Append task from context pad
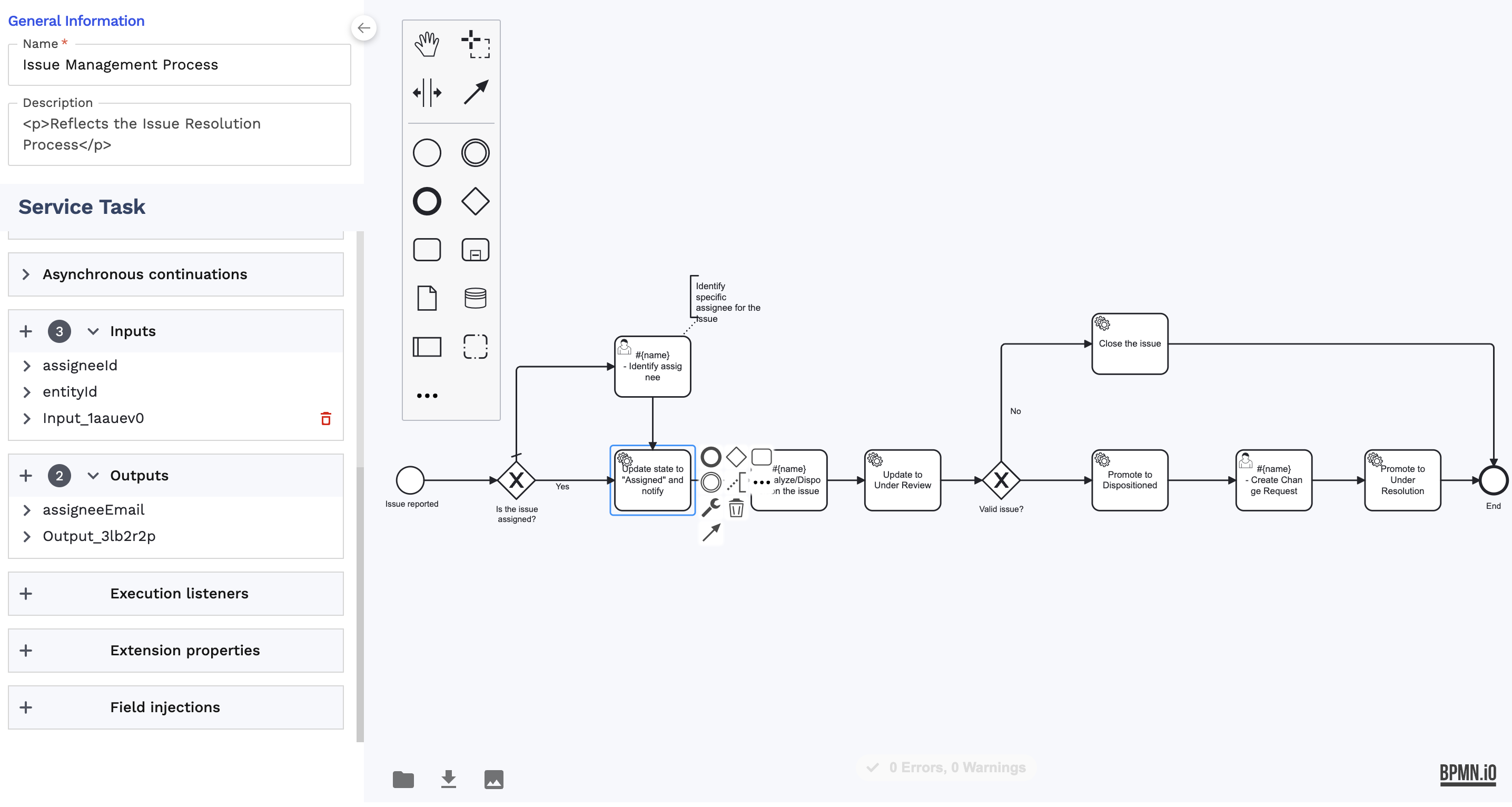Viewport: 1512px width, 807px height. (762, 456)
